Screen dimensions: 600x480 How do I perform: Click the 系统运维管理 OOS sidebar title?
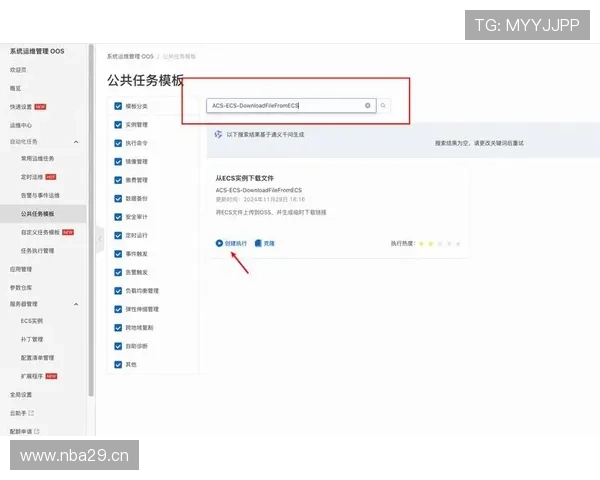(37, 51)
